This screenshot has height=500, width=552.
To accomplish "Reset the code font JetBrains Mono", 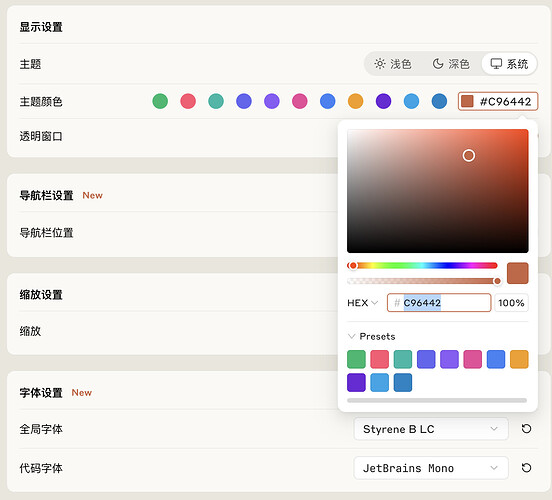I will (x=526, y=468).
